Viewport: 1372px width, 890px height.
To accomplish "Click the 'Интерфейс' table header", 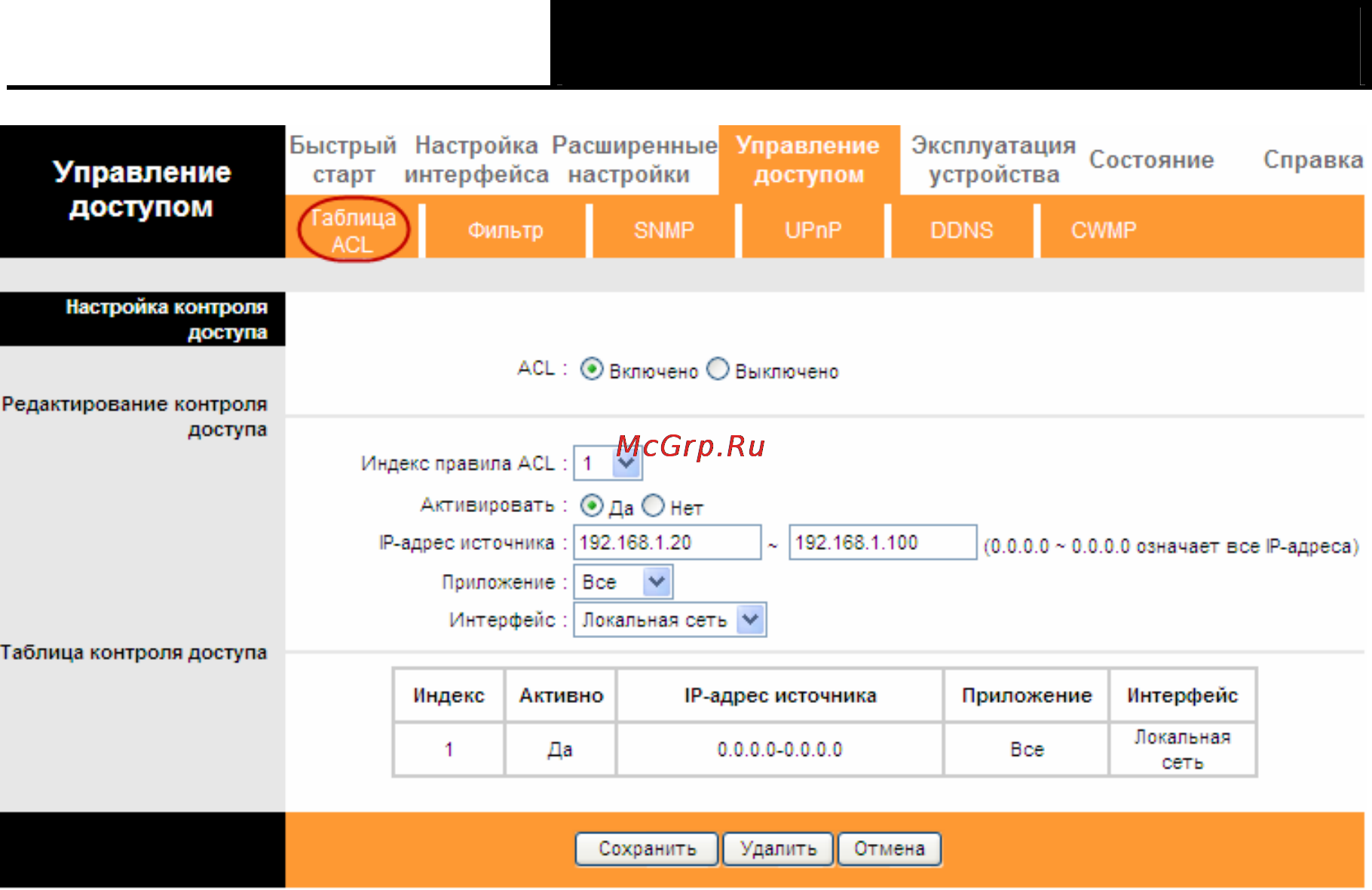I will 1182,695.
